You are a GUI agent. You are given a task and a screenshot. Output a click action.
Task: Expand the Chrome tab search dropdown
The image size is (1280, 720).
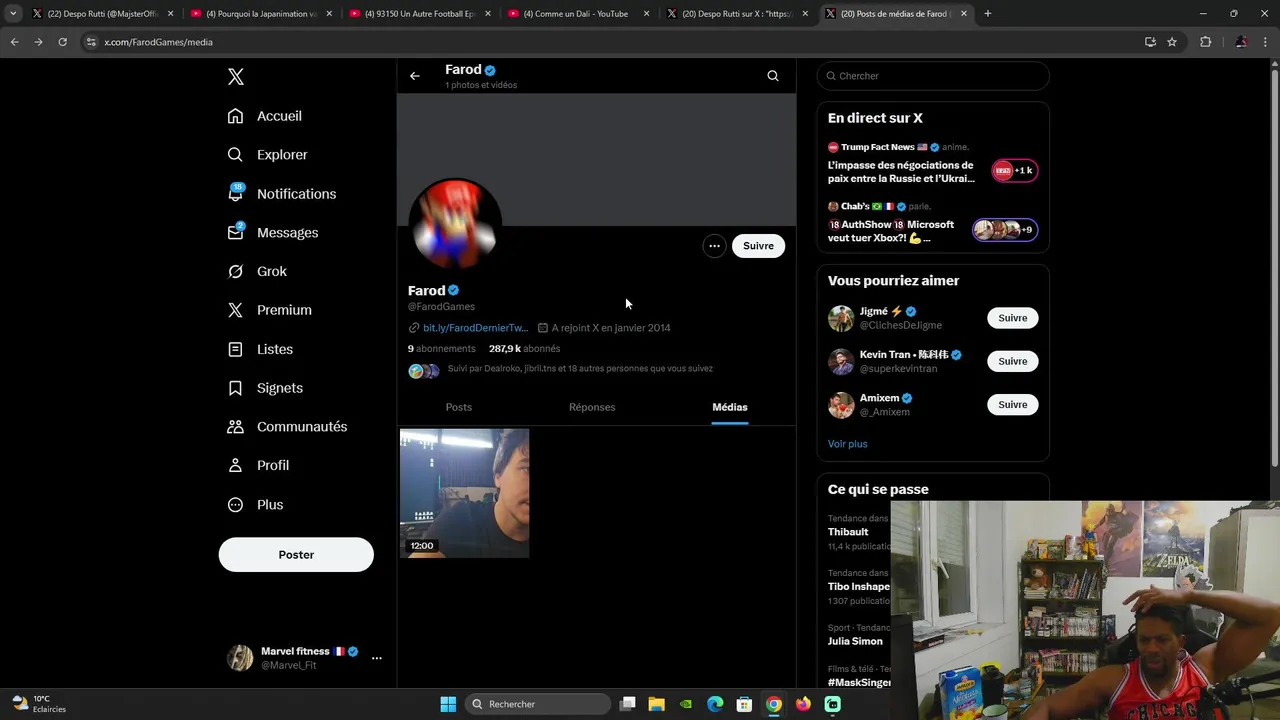pyautogui.click(x=13, y=14)
